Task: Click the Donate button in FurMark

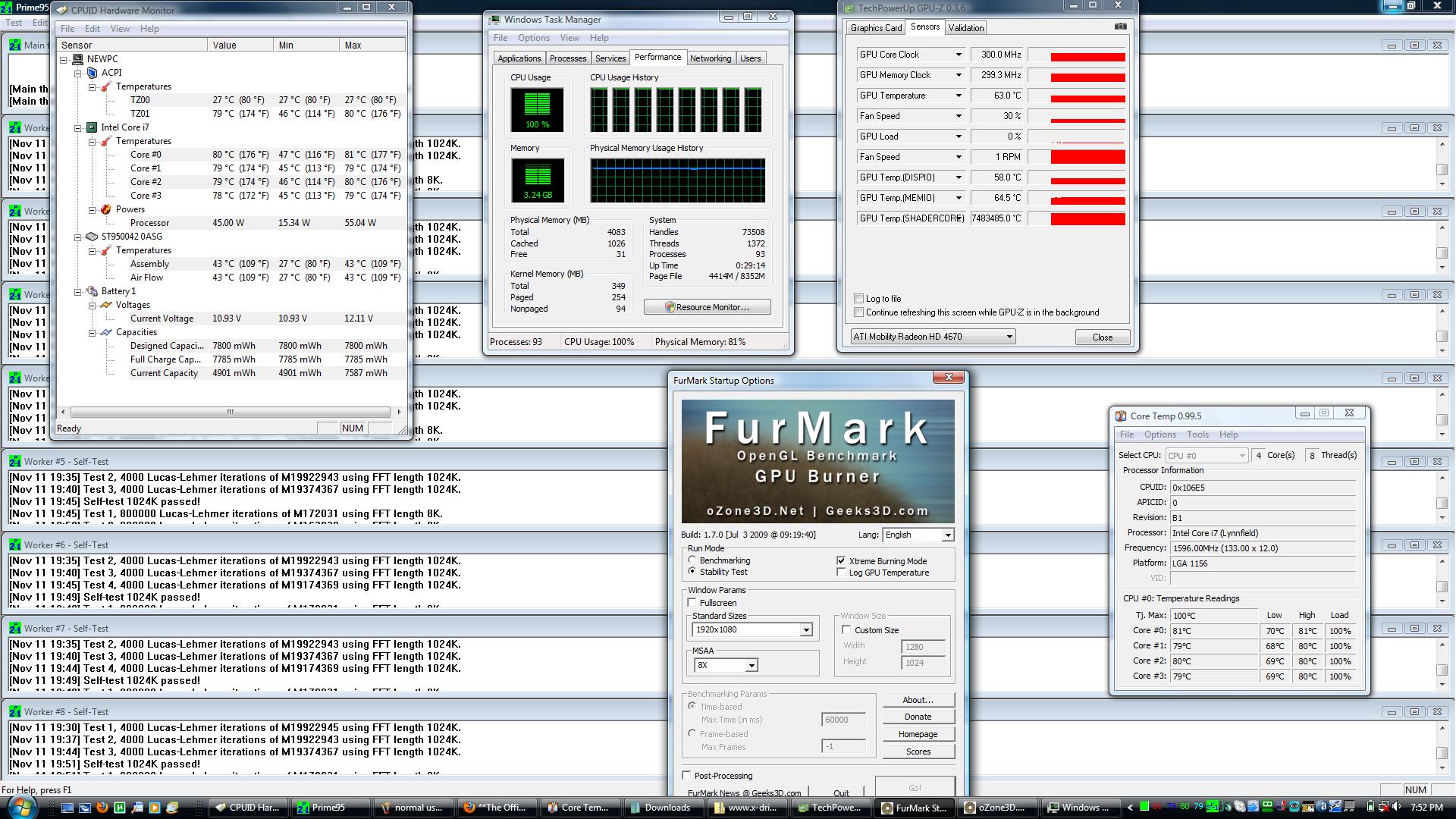Action: pos(918,717)
